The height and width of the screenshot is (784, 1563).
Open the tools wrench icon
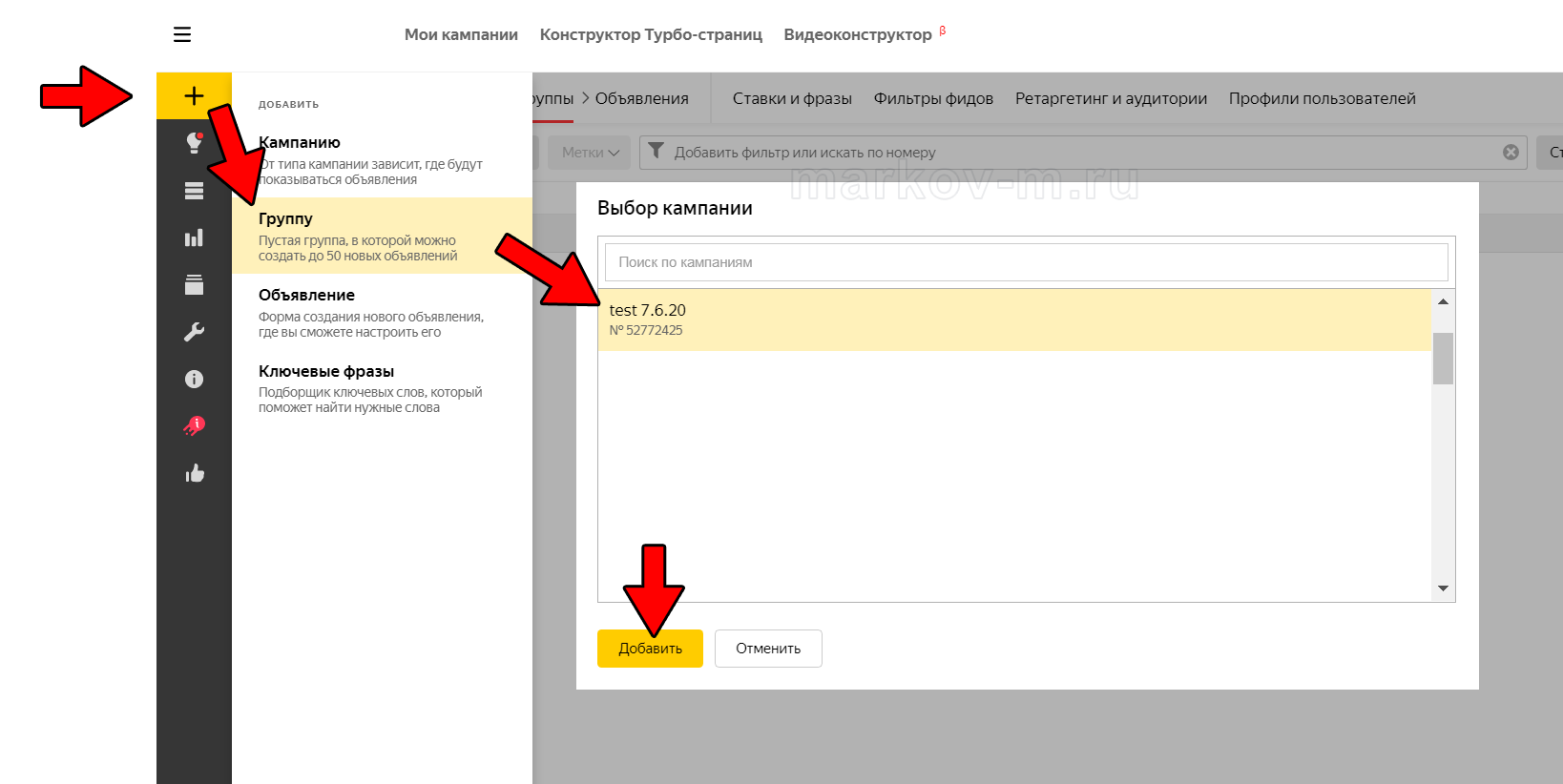click(x=194, y=332)
